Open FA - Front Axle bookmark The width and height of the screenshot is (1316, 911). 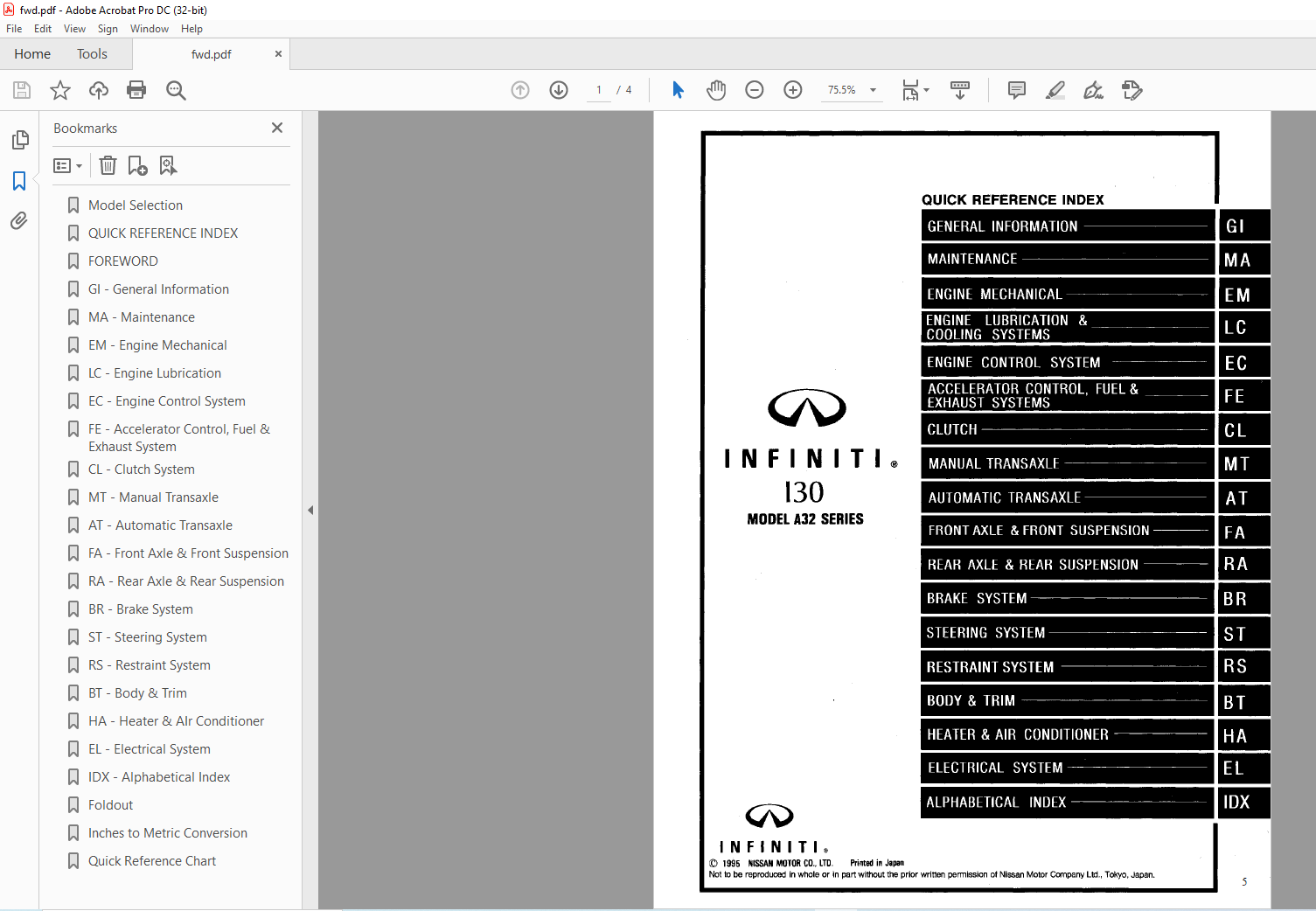[188, 553]
